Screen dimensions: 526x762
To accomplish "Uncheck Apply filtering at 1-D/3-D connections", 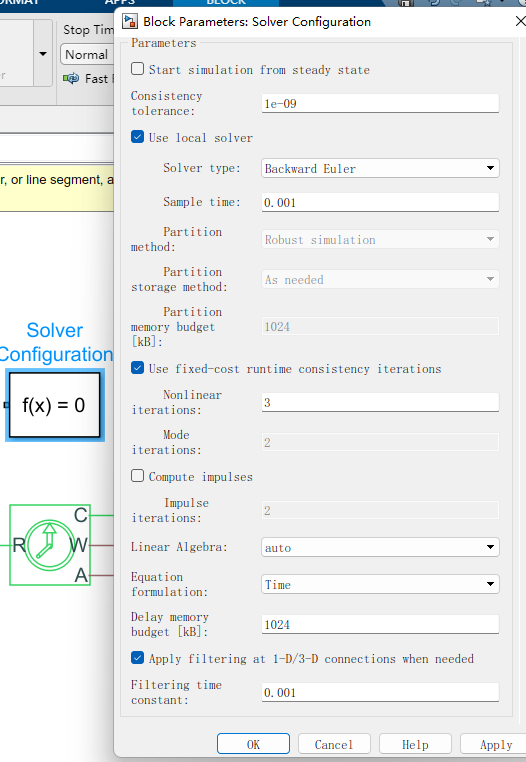I will point(138,658).
